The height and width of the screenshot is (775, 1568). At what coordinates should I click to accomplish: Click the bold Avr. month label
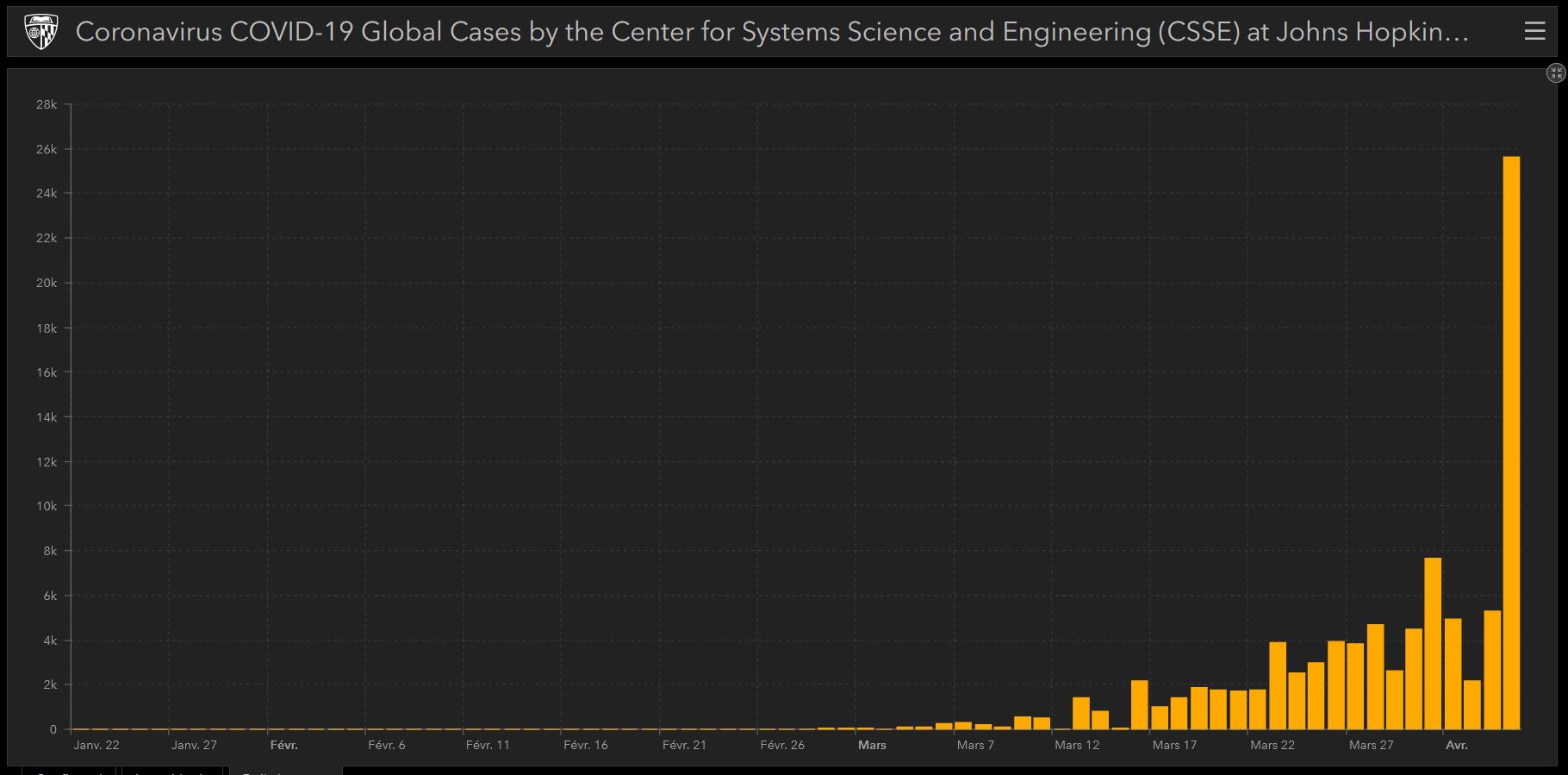tap(1457, 745)
